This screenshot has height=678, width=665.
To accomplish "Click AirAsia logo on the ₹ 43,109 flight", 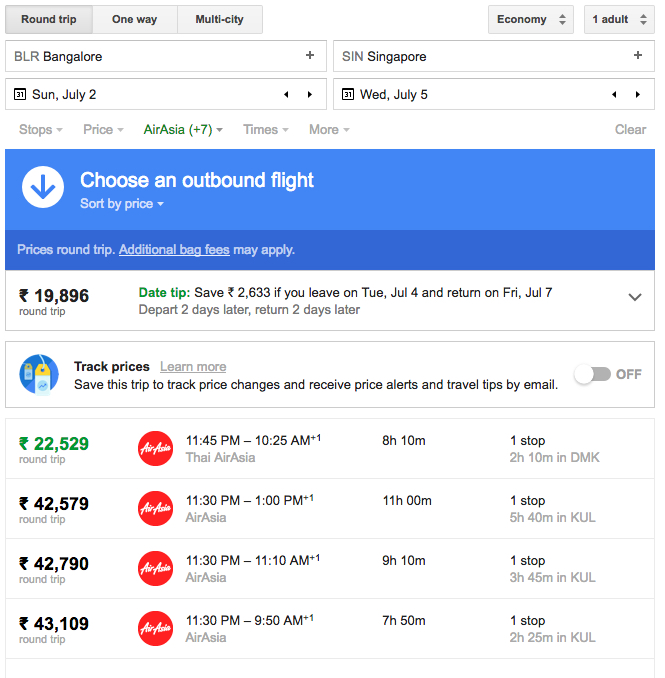I will (156, 628).
